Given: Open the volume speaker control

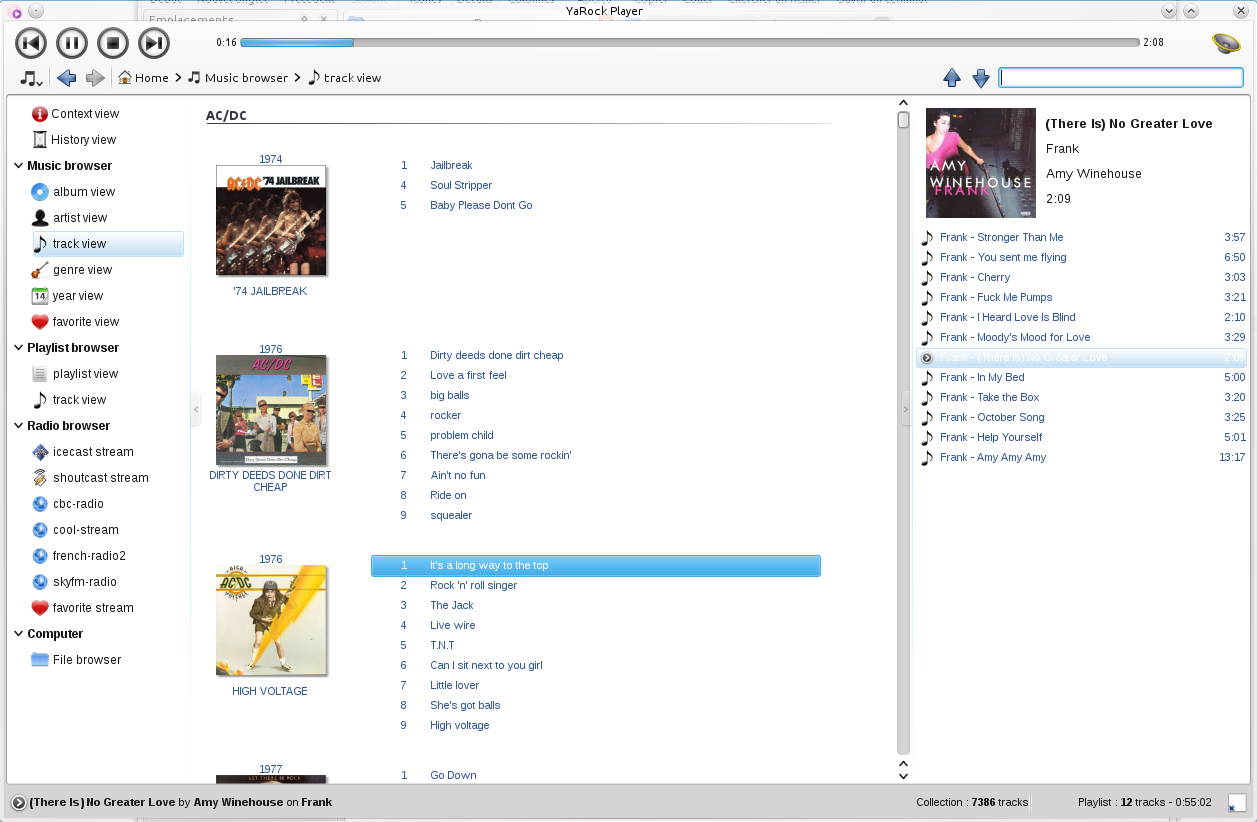Looking at the screenshot, I should coord(1226,43).
